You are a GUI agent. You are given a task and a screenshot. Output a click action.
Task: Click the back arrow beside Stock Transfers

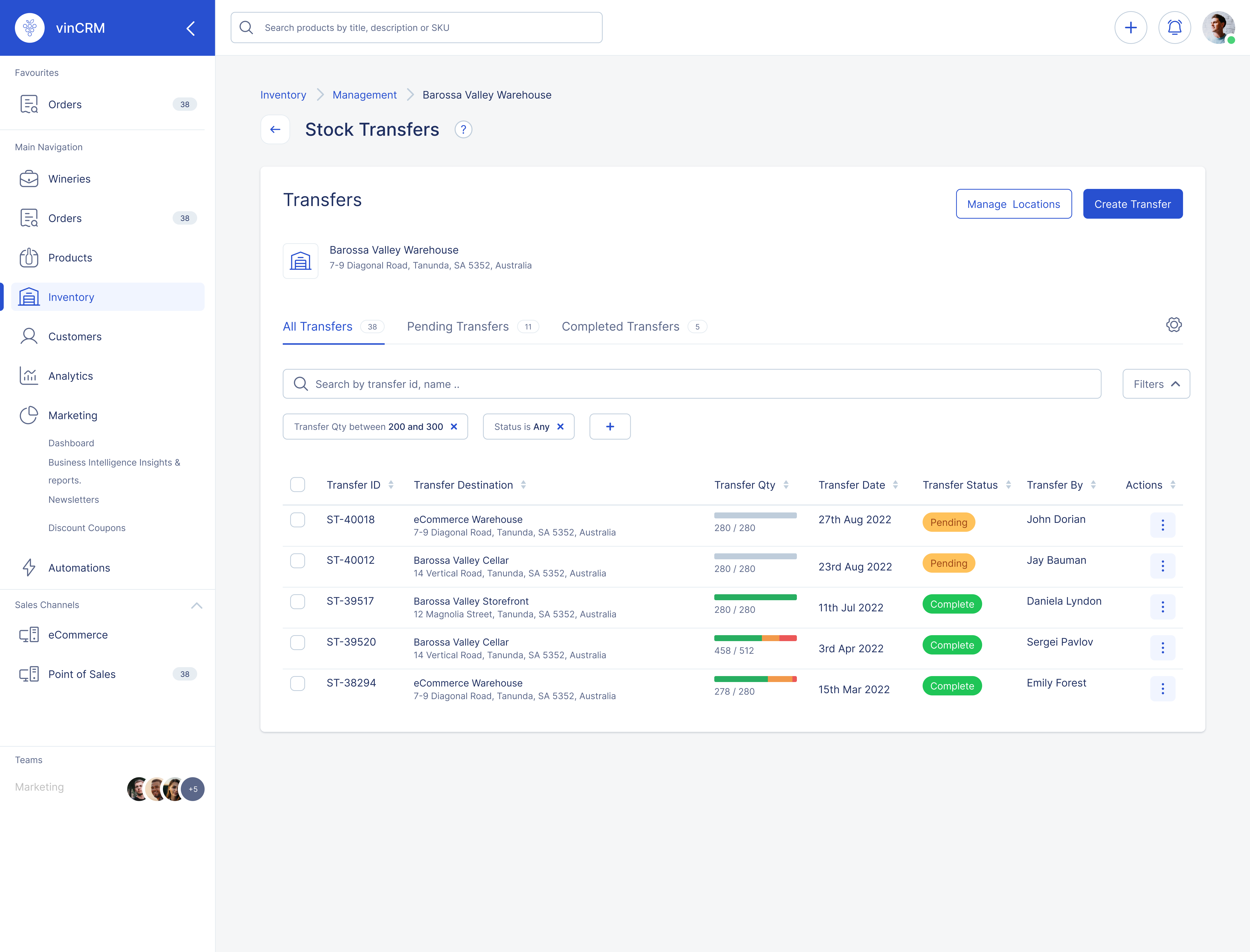tap(275, 129)
